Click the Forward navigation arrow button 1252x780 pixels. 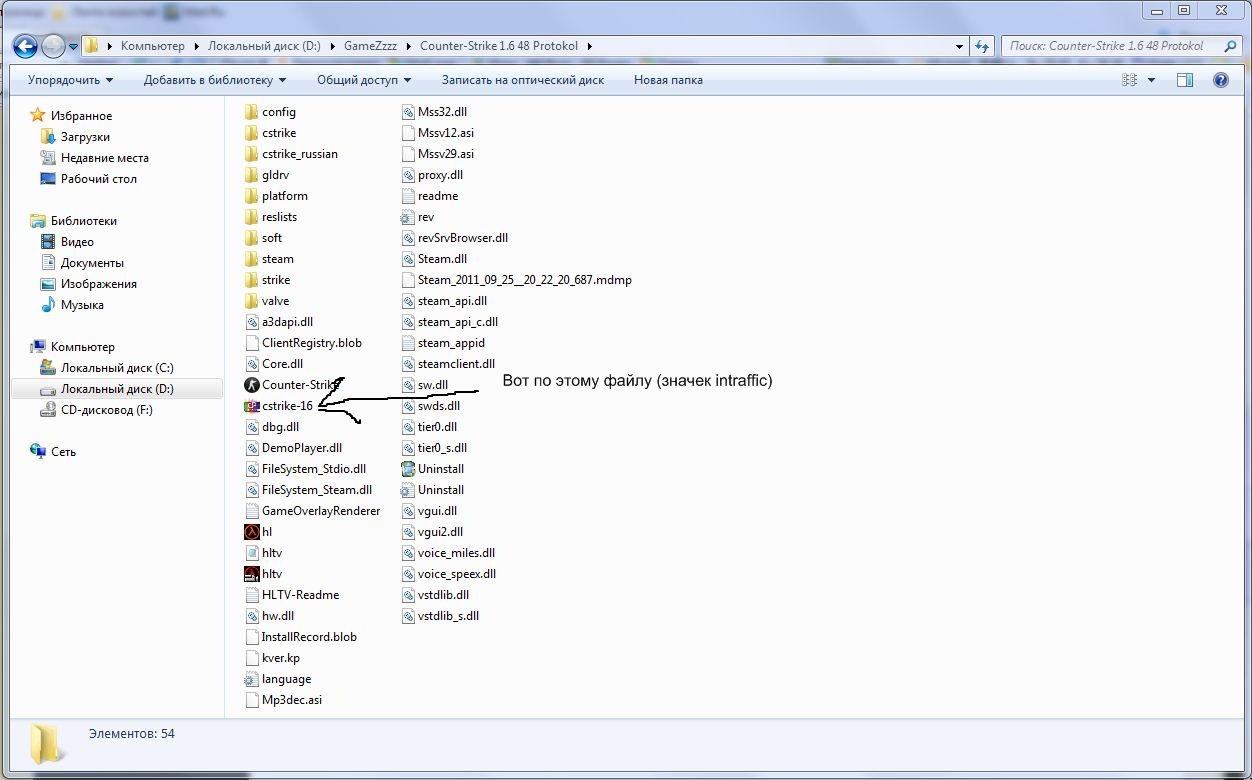coord(53,46)
